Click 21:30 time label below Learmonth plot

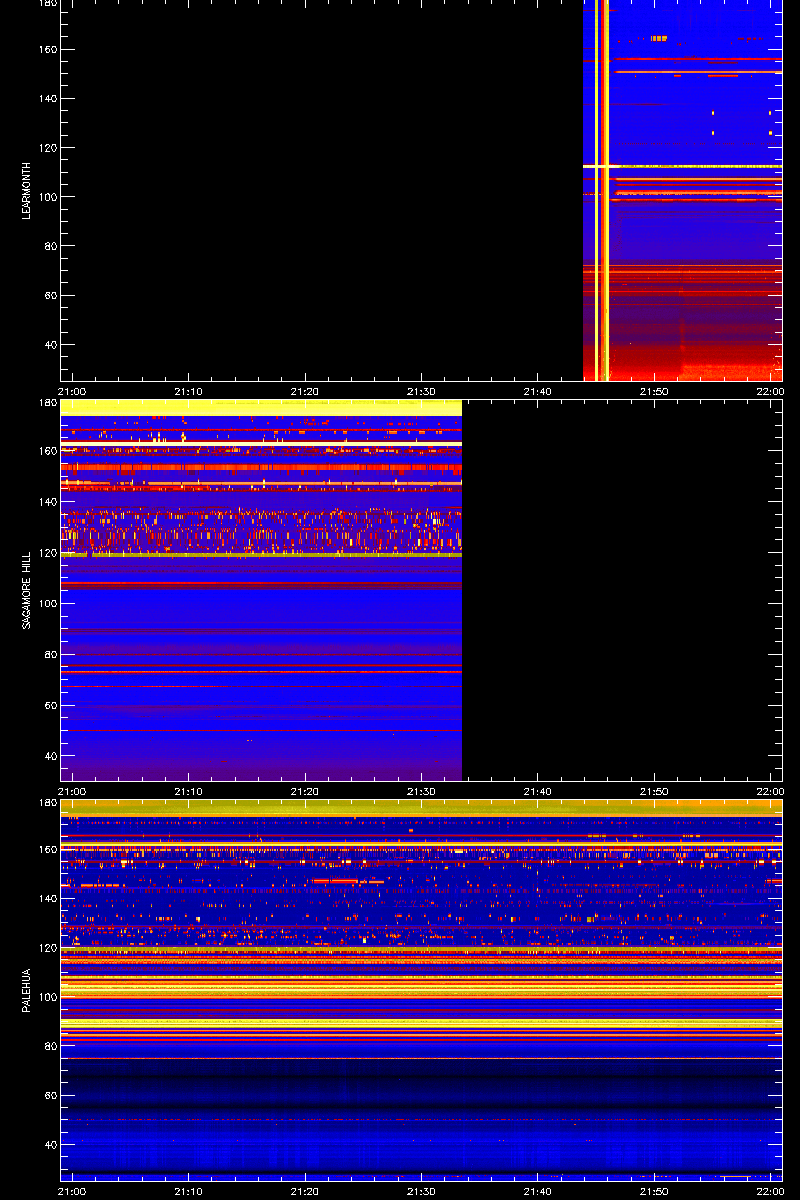(x=421, y=391)
